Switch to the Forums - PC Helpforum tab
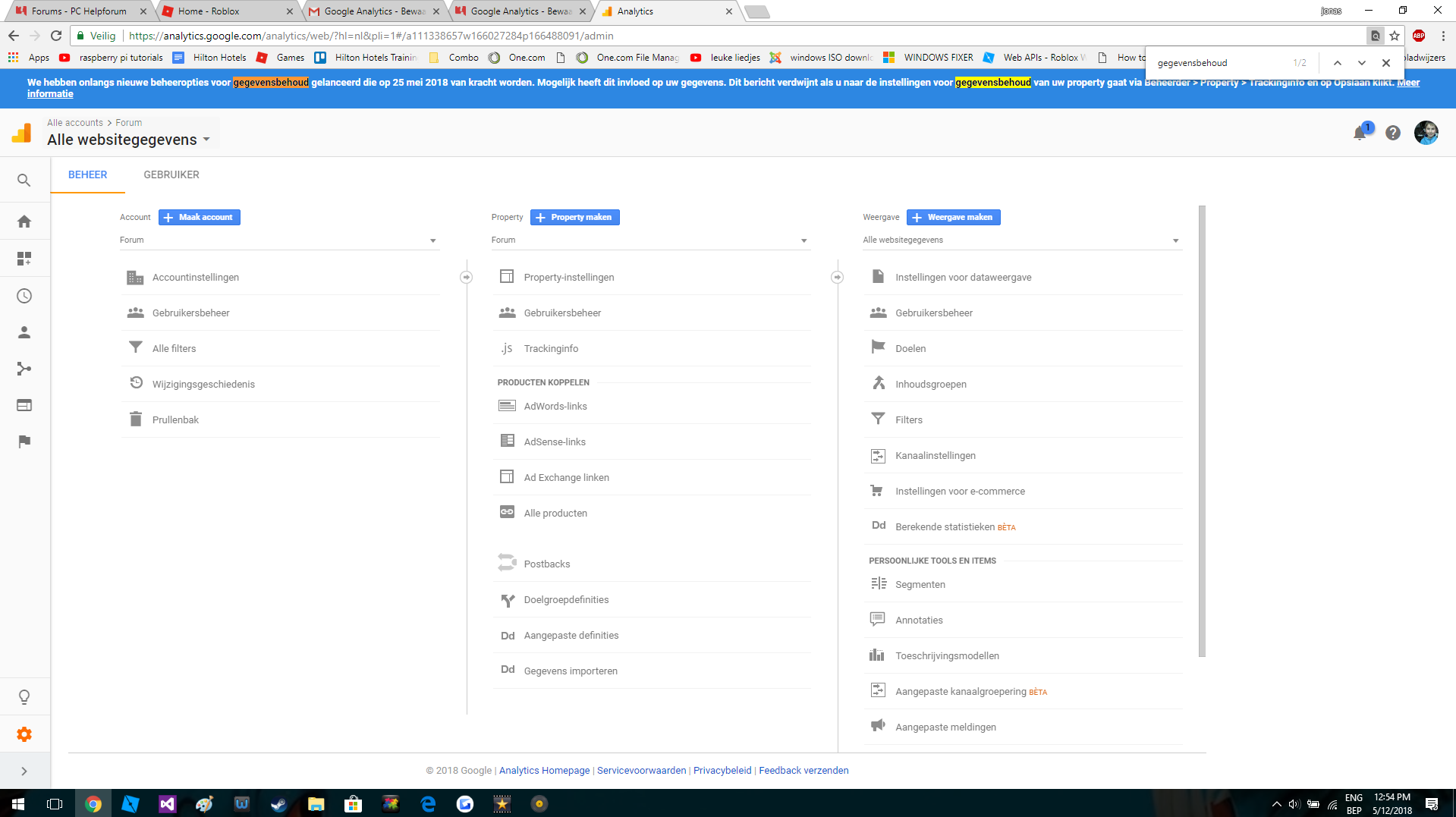This screenshot has width=1456, height=817. click(80, 11)
